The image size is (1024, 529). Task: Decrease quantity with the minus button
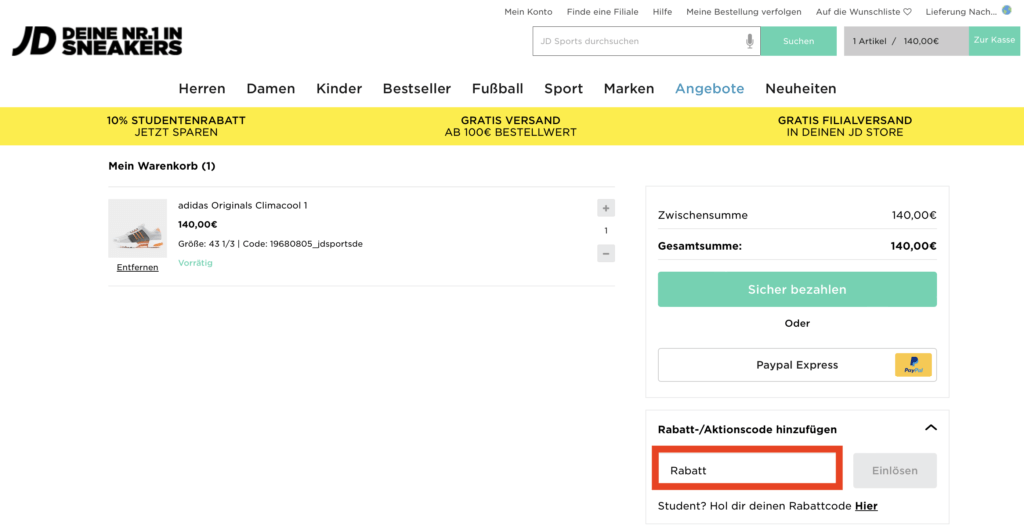[606, 253]
